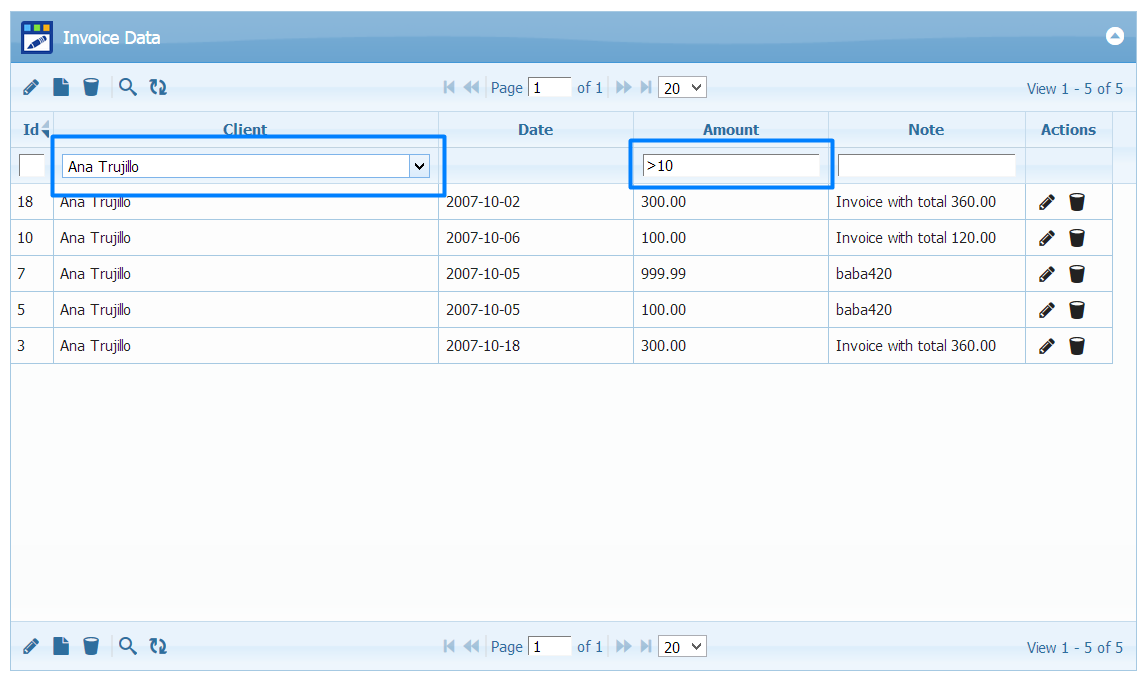Open the bottom page size dropdown
The width and height of the screenshot is (1142, 676).
(x=682, y=646)
